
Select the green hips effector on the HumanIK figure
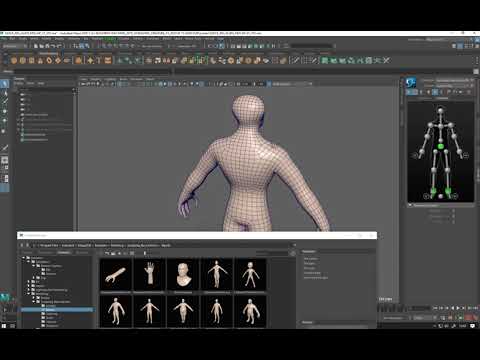tap(441, 146)
